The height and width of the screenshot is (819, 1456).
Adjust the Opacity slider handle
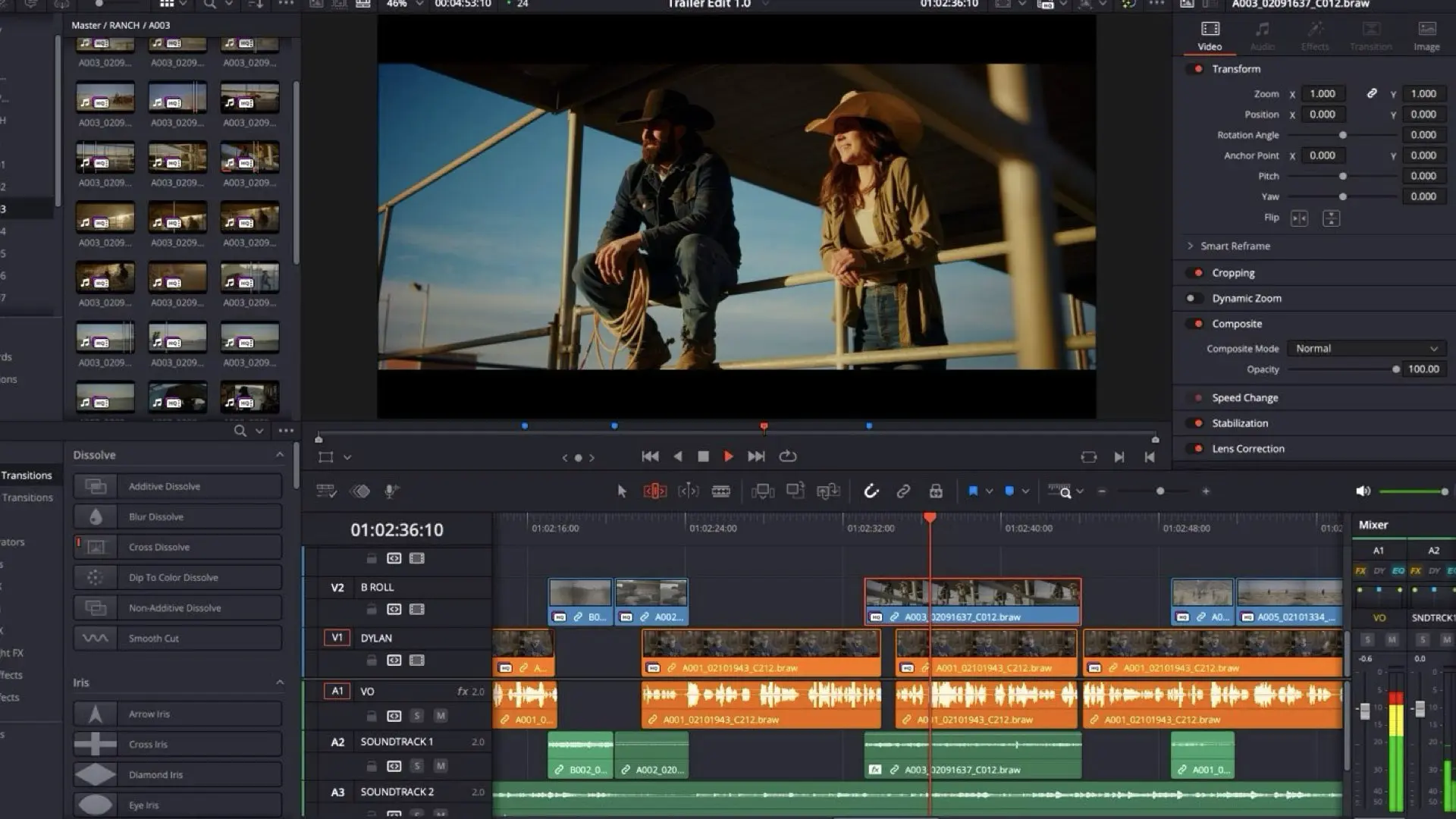click(1395, 369)
